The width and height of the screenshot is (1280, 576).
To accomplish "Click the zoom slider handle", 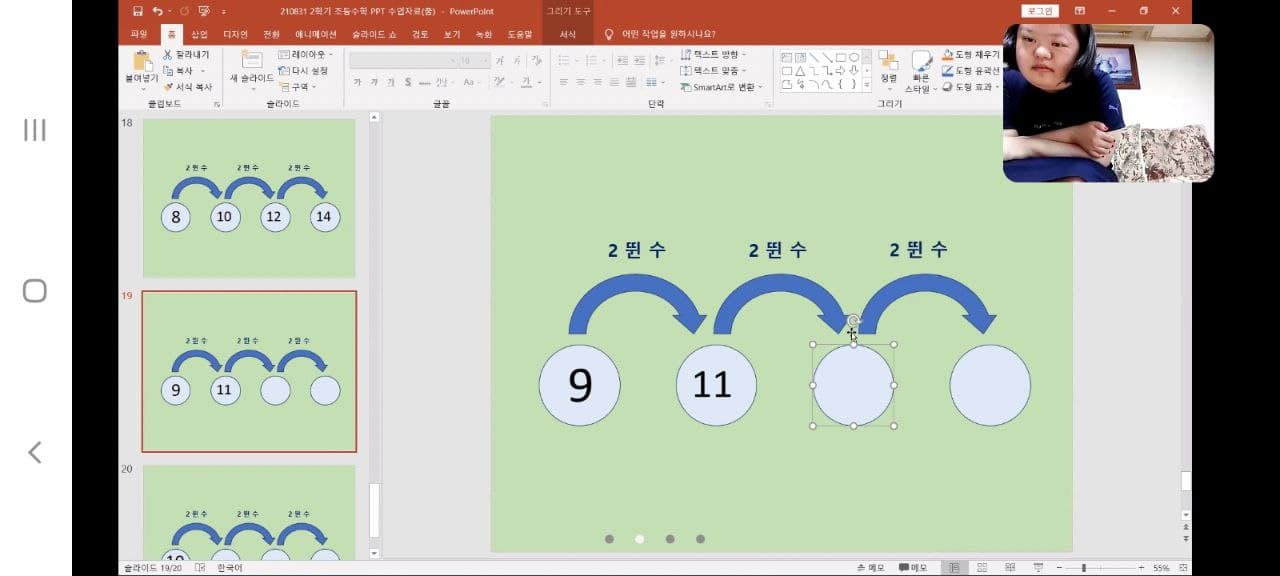I will 1084,567.
